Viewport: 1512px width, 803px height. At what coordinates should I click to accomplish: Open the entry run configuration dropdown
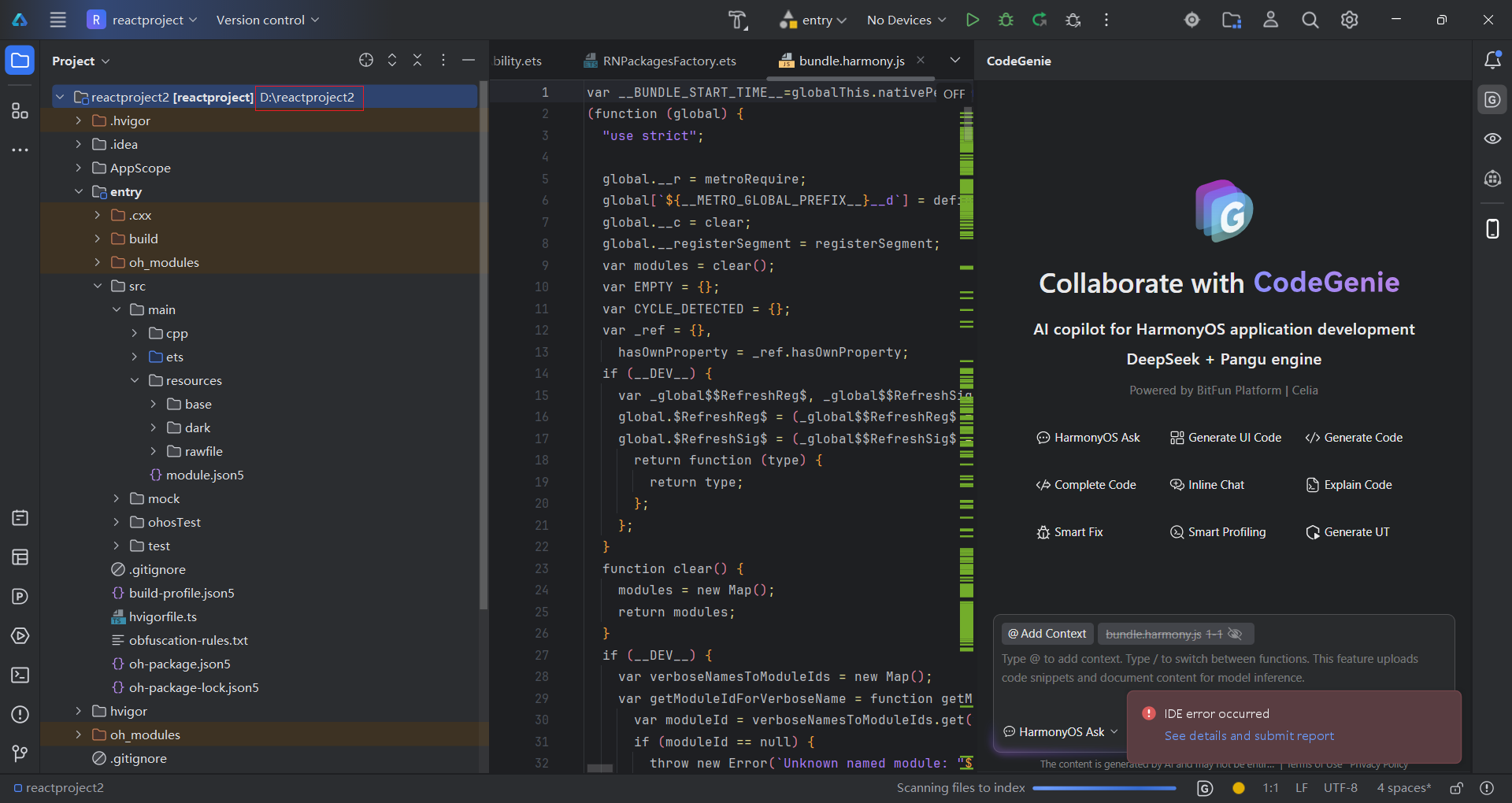(813, 20)
